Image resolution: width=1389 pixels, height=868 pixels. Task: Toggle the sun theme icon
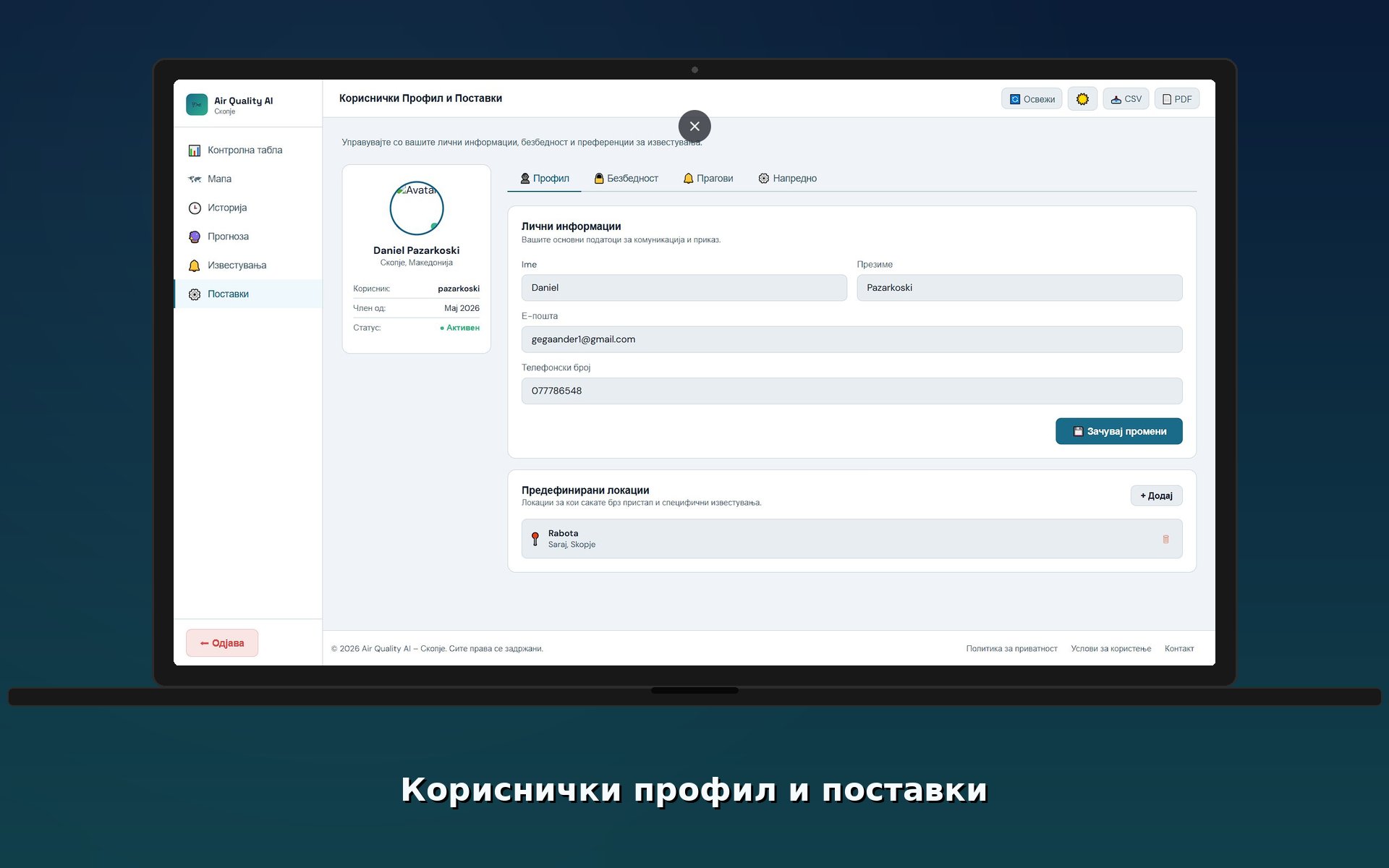pos(1082,99)
